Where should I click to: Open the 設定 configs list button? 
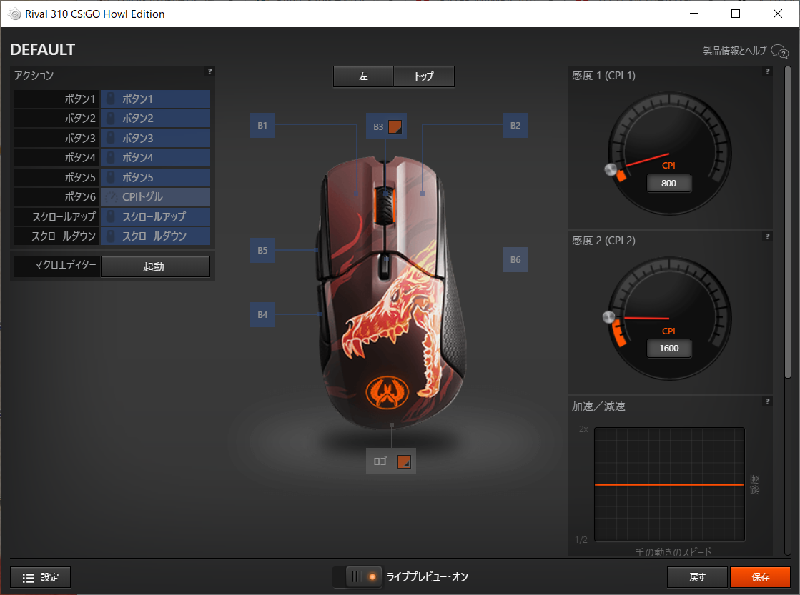pos(40,577)
